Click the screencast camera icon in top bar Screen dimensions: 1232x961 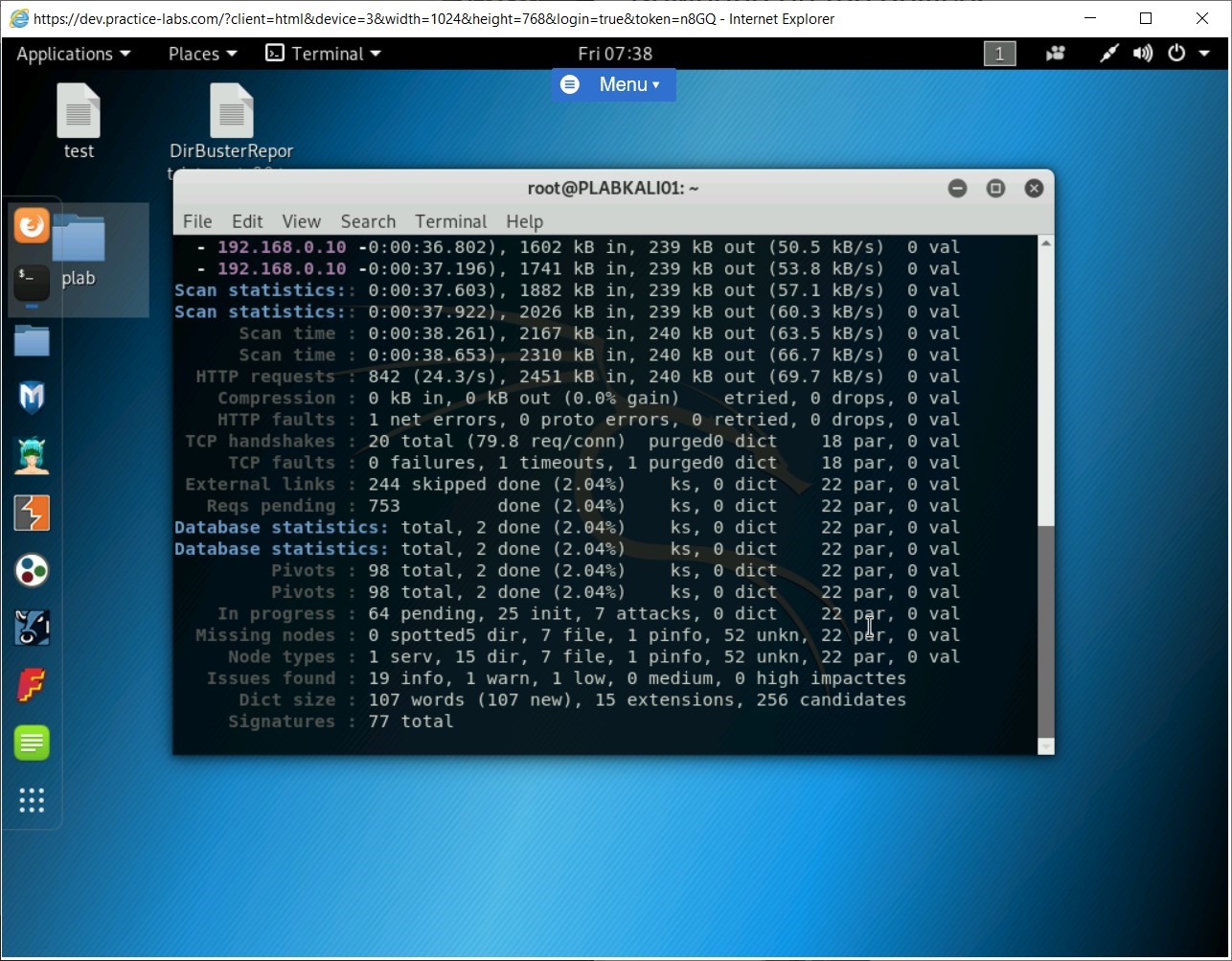pyautogui.click(x=1055, y=54)
